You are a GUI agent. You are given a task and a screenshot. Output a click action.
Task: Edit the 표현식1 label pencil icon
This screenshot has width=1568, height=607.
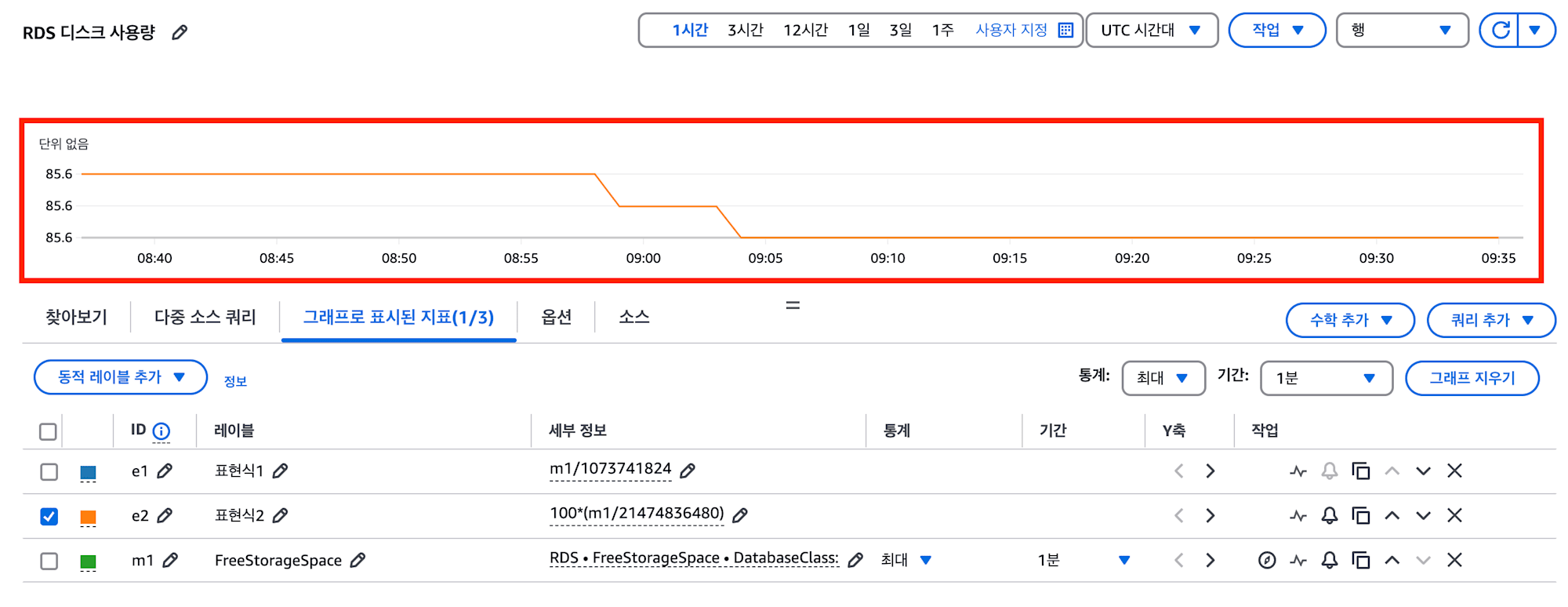click(x=280, y=471)
